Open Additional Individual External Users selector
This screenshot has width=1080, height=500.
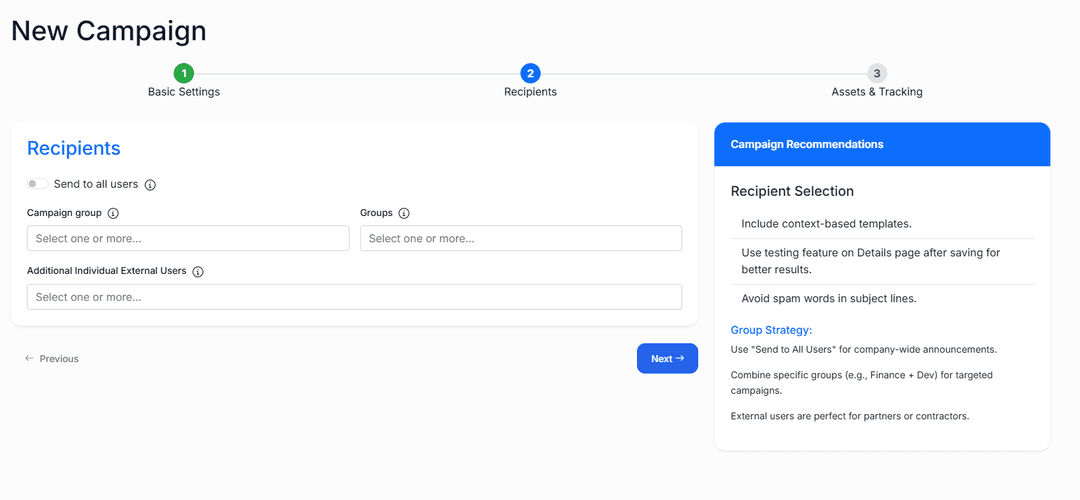354,297
